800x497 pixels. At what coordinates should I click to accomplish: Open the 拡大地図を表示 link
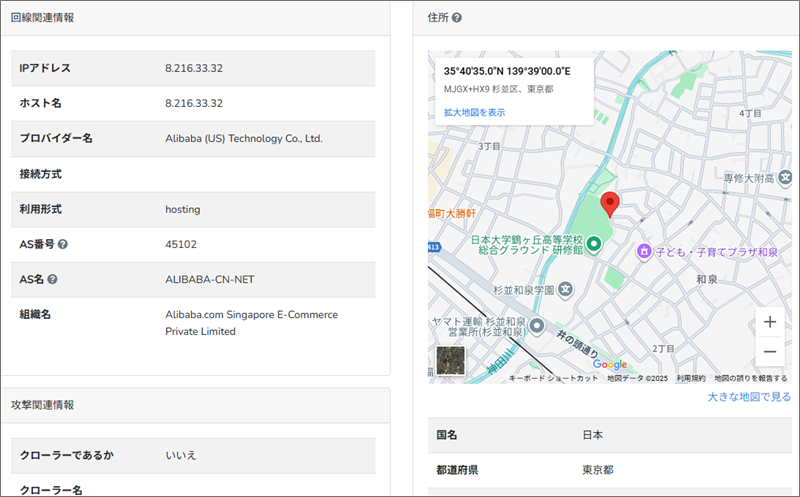click(474, 112)
